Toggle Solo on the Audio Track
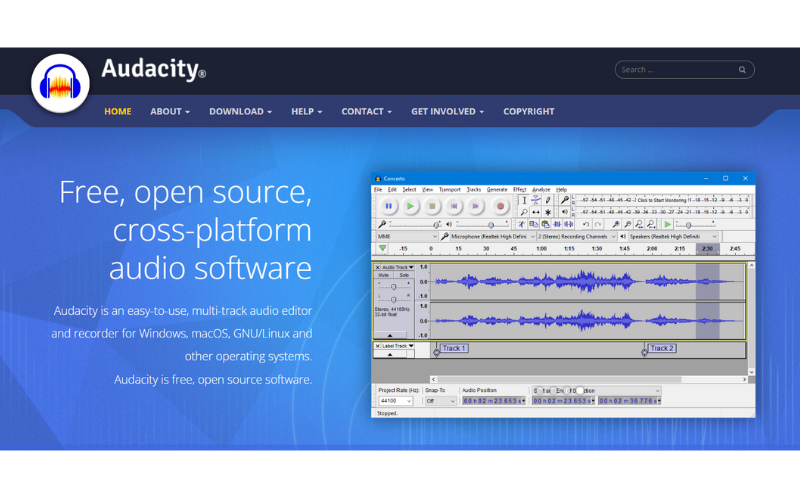Image resolution: width=800 pixels, height=500 pixels. coord(404,275)
